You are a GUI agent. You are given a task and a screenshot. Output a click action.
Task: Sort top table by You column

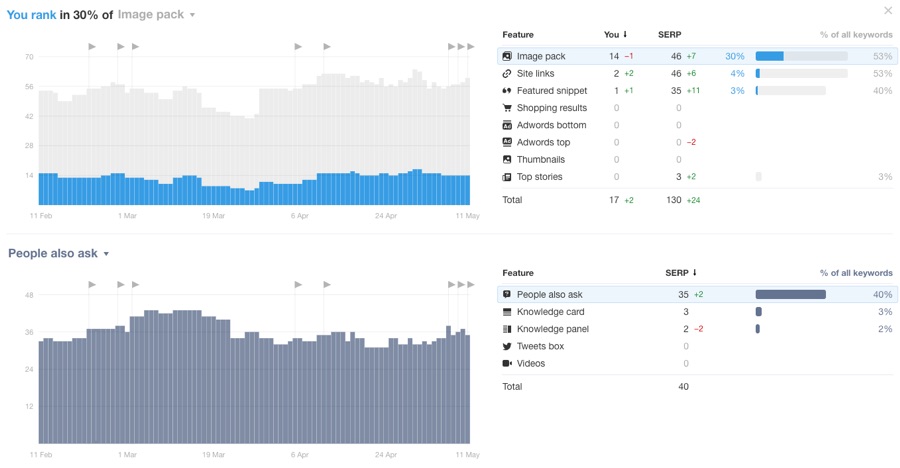click(615, 35)
